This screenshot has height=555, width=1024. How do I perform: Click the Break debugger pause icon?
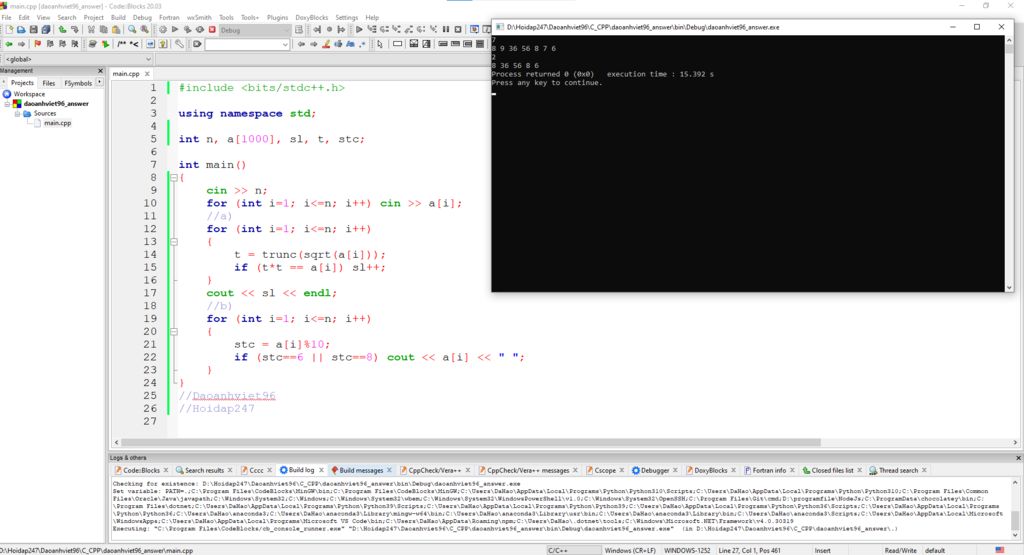click(x=446, y=29)
